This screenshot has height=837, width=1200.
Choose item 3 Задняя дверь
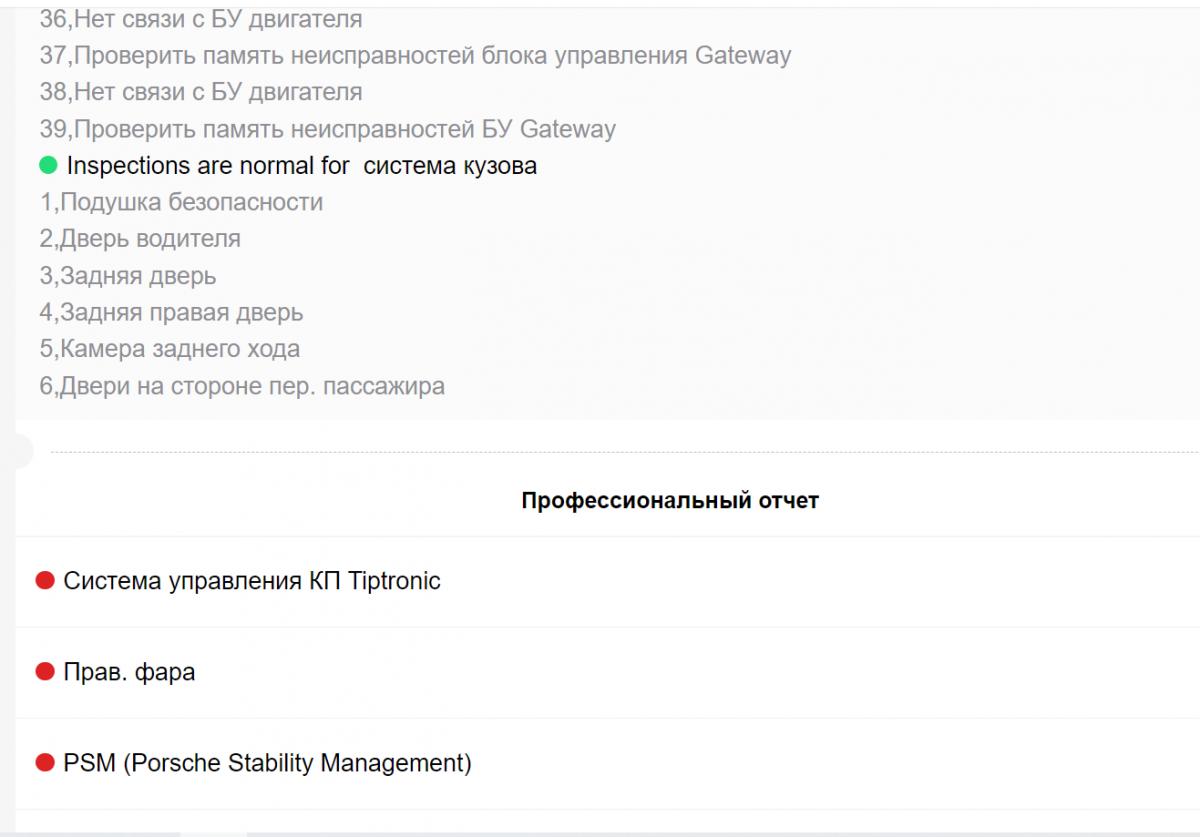128,276
